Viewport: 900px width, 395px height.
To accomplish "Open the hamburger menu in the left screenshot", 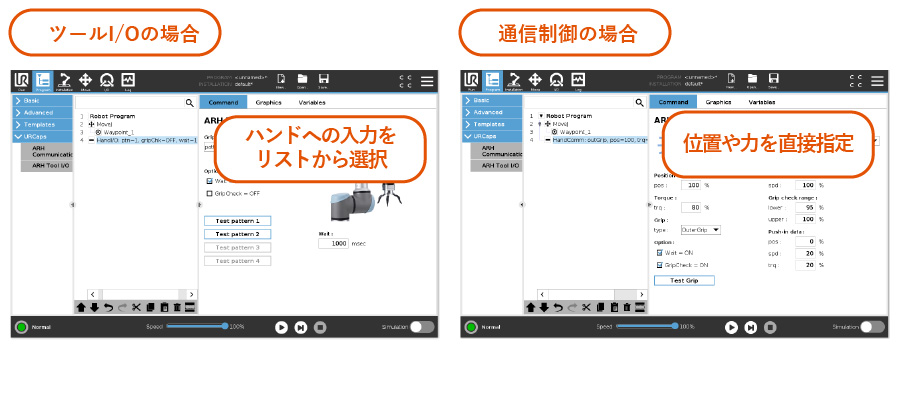I will point(427,81).
